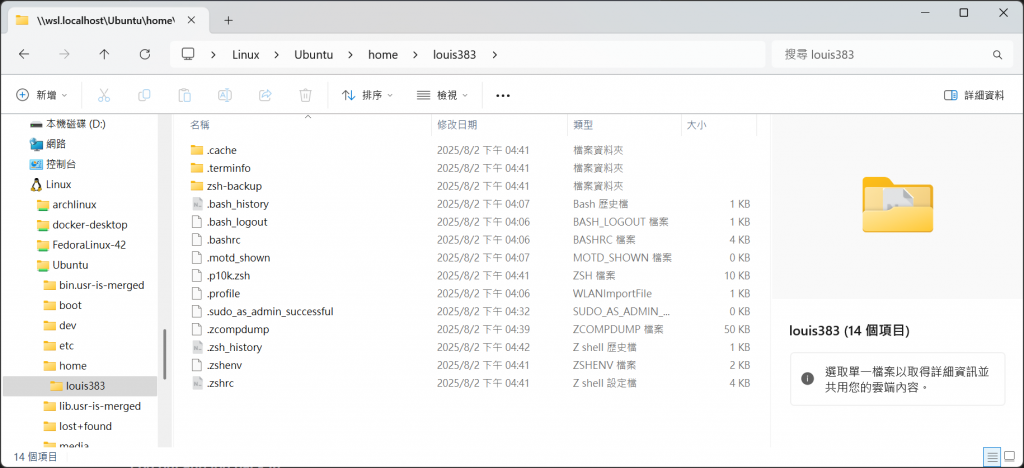Click Linux in the address breadcrumb
This screenshot has height=468, width=1024.
click(246, 55)
